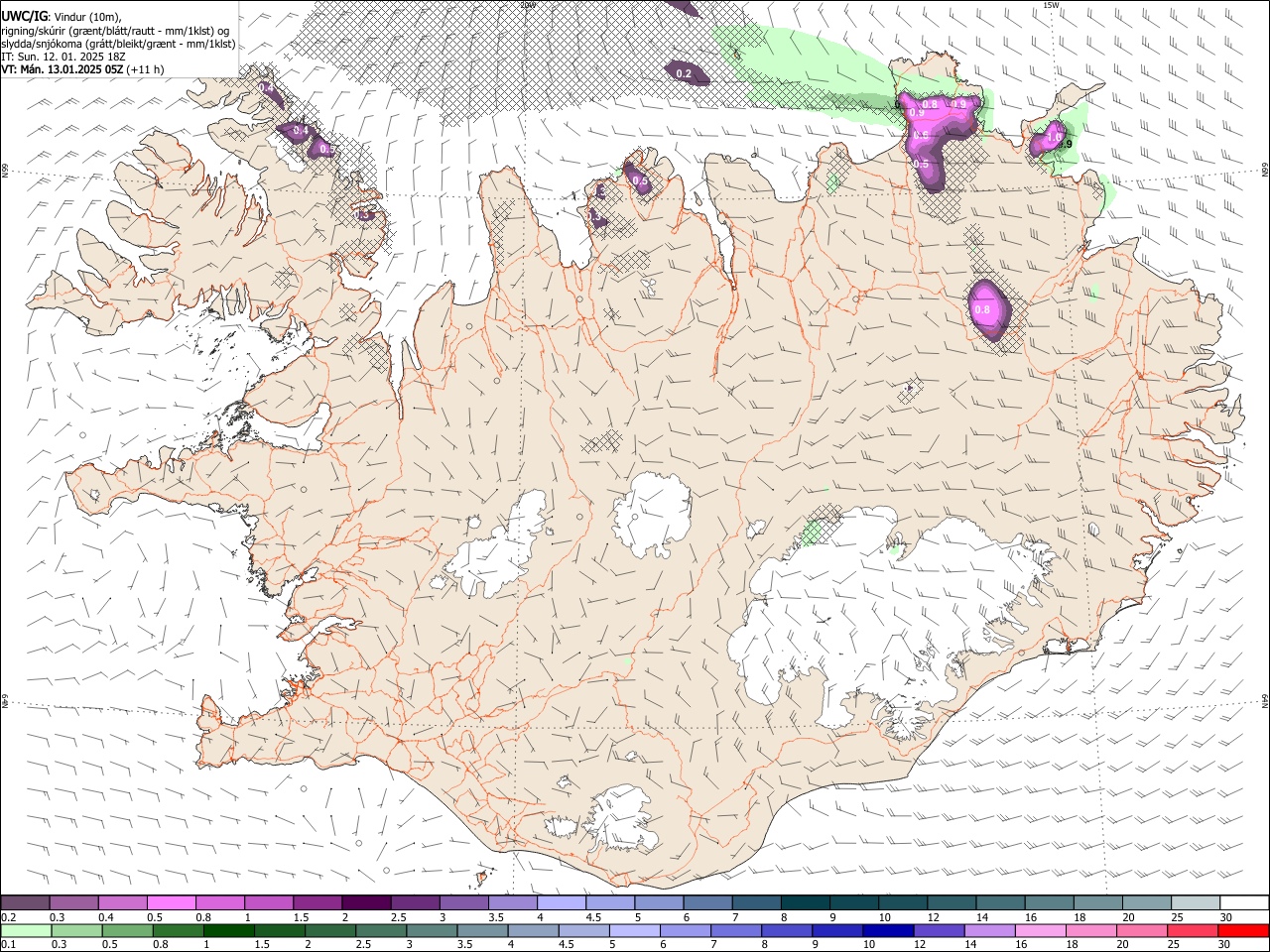Click the light gray snow legend swatch at 25

(x=1197, y=902)
